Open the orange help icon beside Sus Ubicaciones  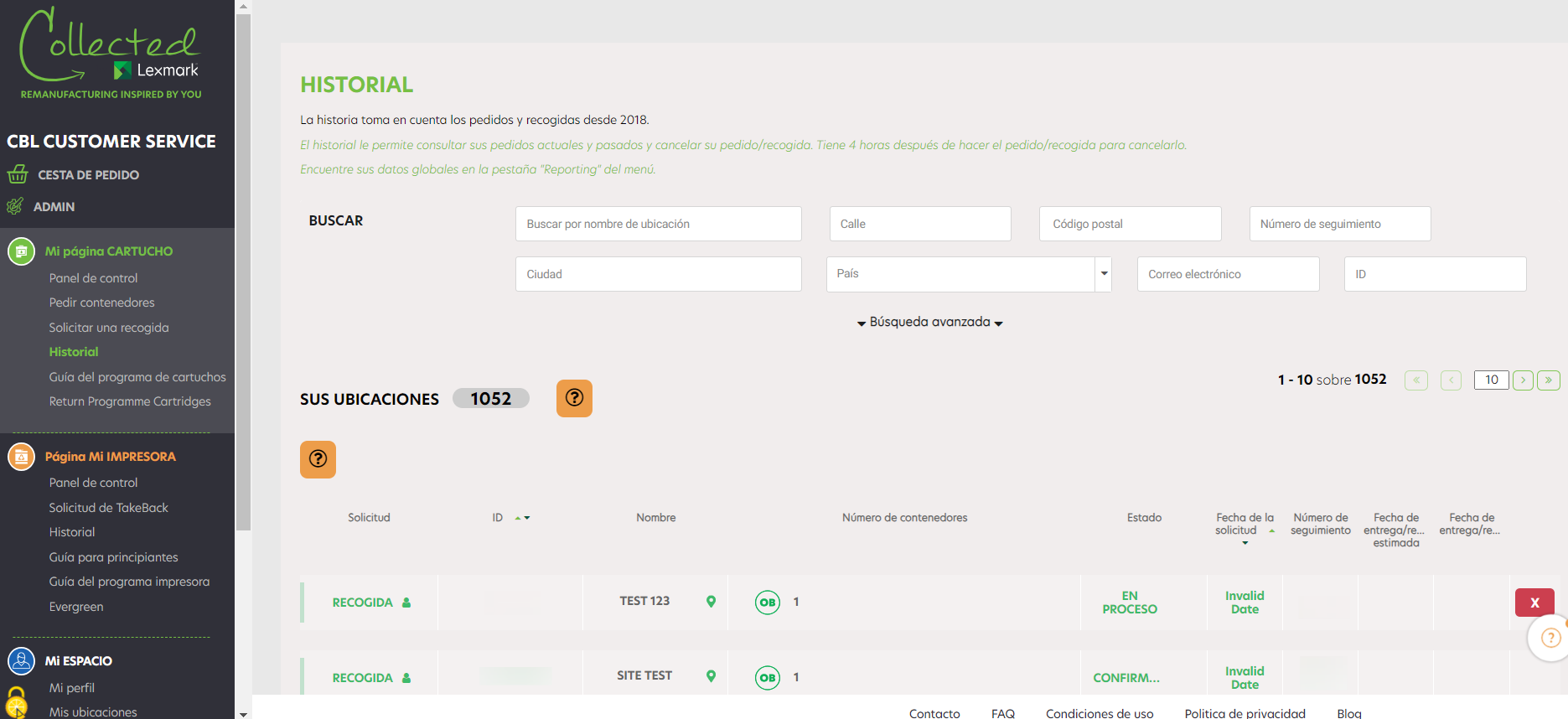click(574, 398)
